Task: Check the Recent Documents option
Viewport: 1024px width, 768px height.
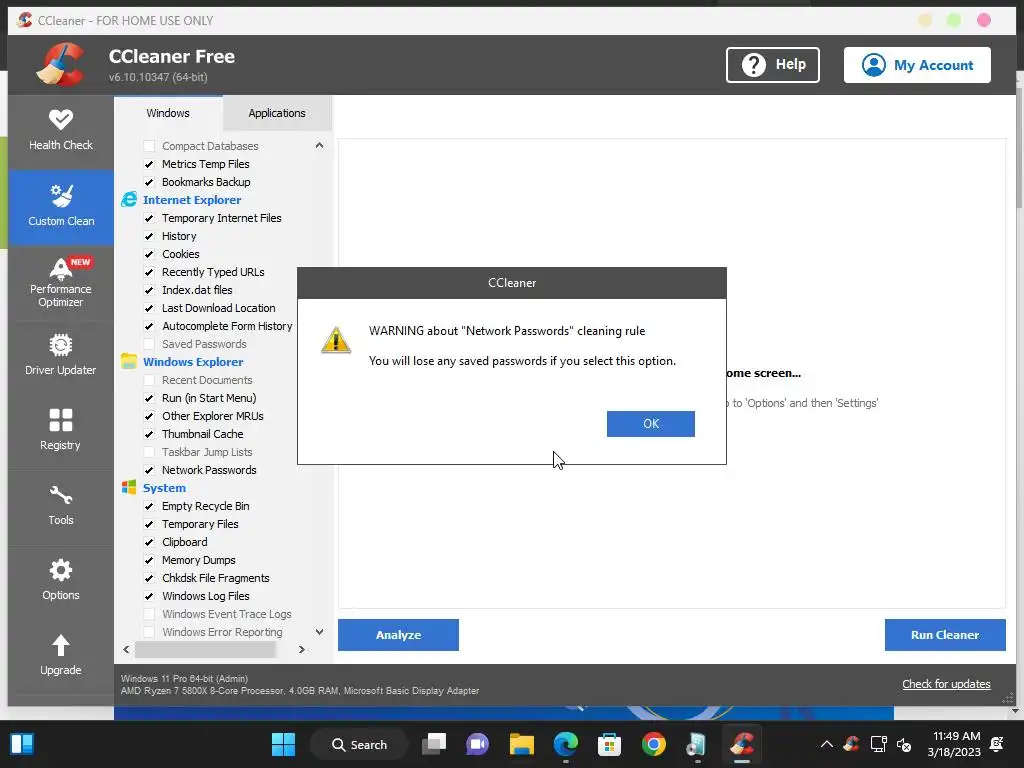Action: tap(149, 380)
